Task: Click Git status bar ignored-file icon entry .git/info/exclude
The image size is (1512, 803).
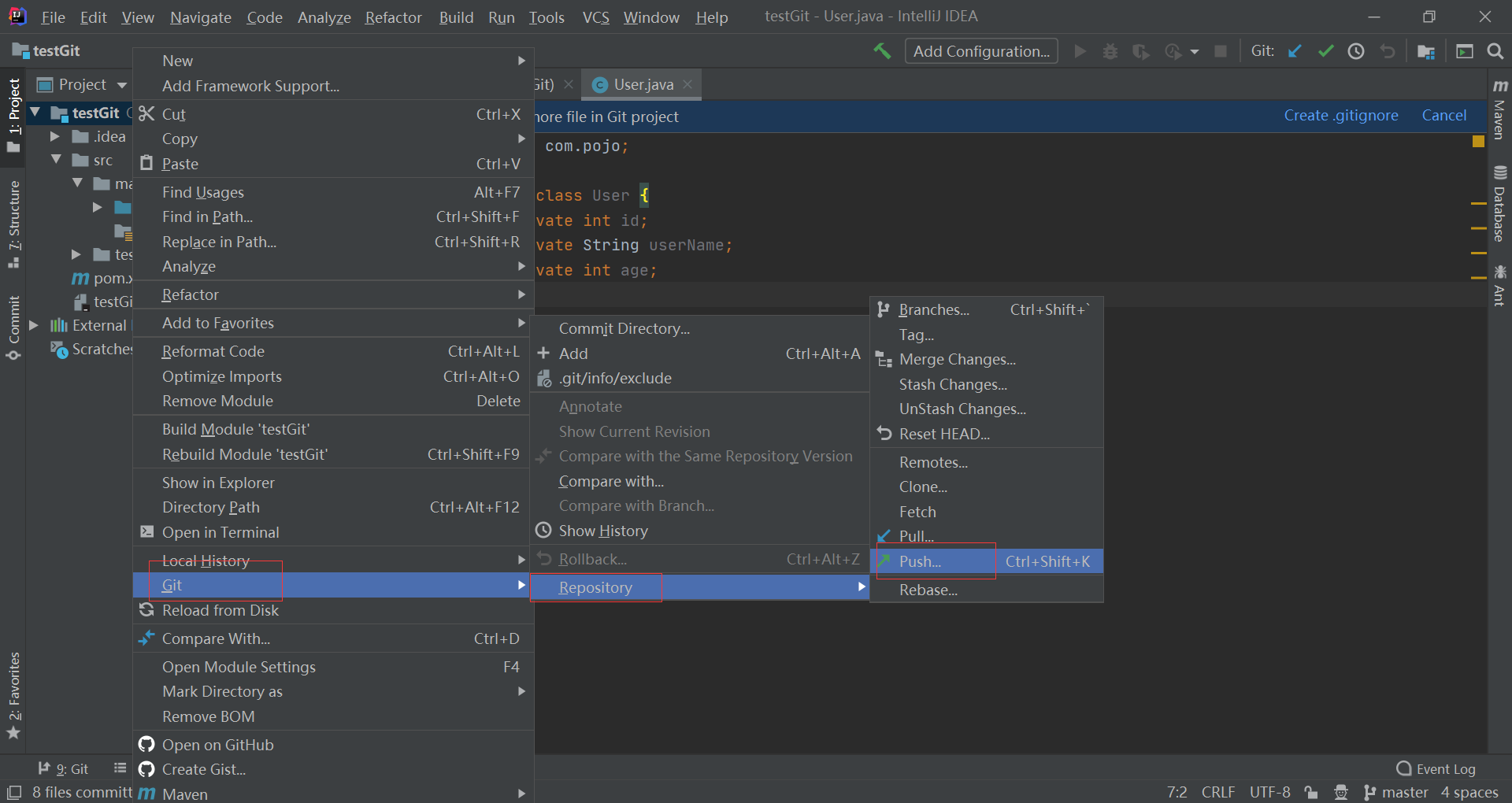Action: pos(700,378)
